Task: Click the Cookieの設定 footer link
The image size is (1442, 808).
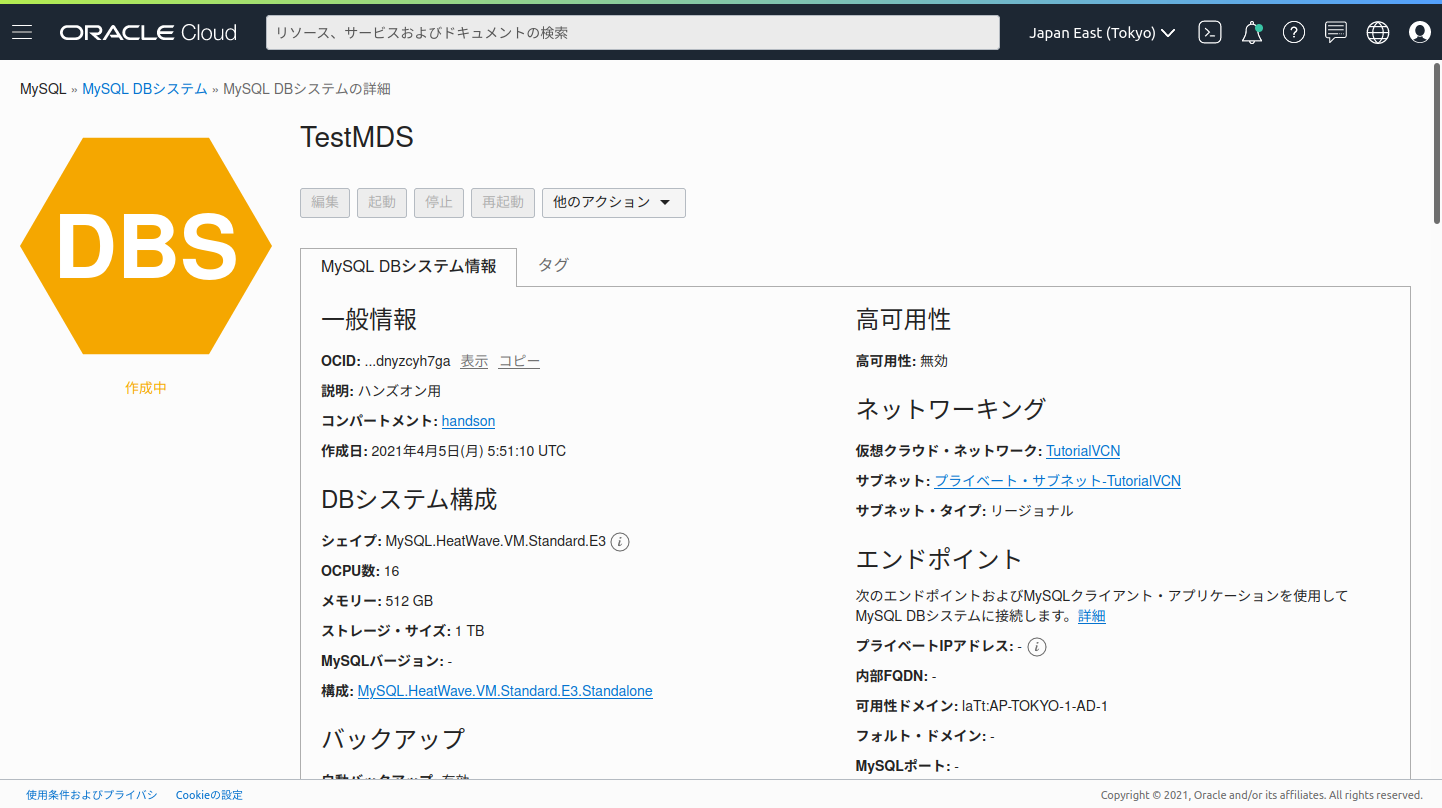Action: point(209,795)
